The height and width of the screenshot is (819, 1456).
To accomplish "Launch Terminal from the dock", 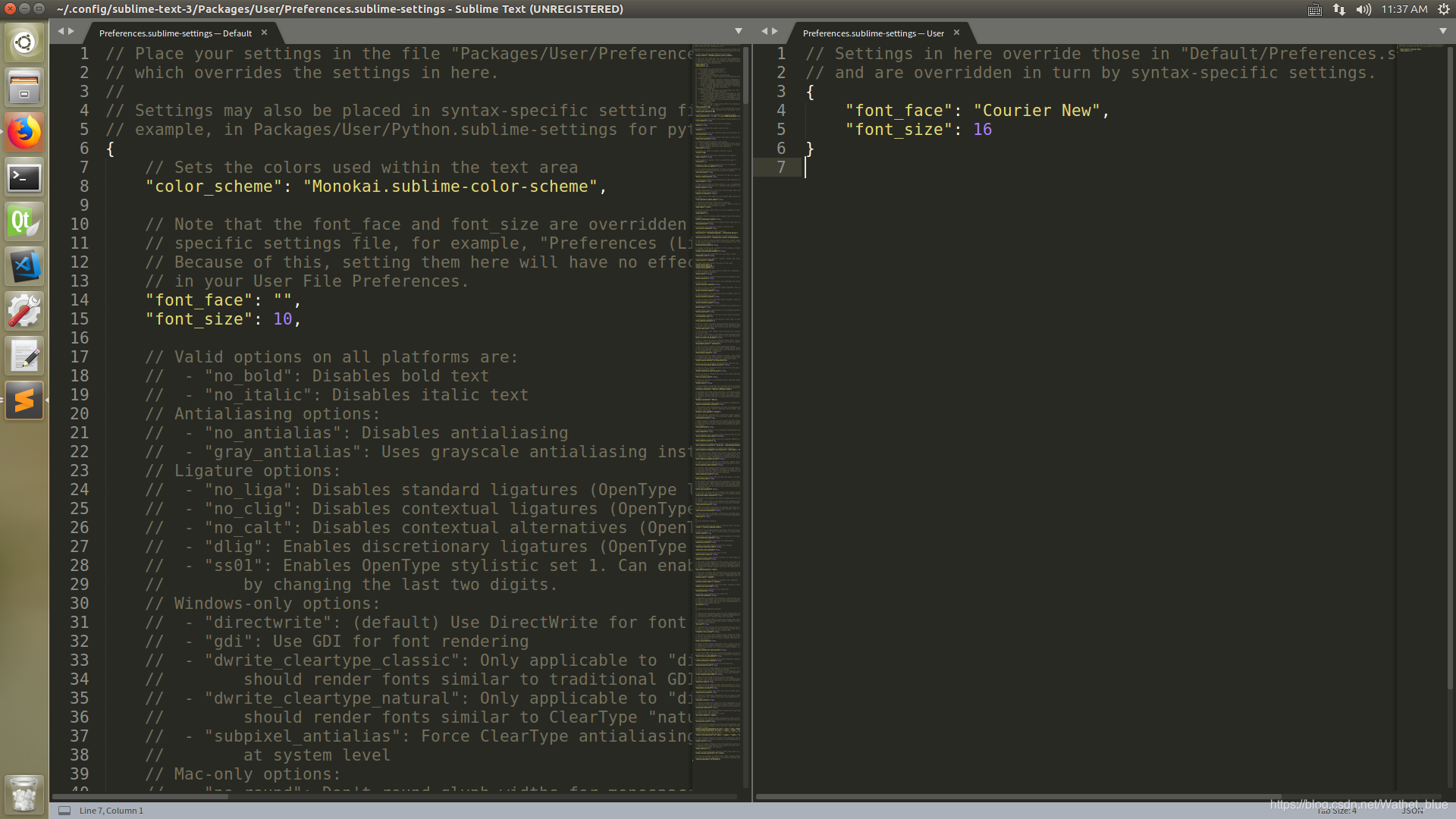I will [x=24, y=177].
